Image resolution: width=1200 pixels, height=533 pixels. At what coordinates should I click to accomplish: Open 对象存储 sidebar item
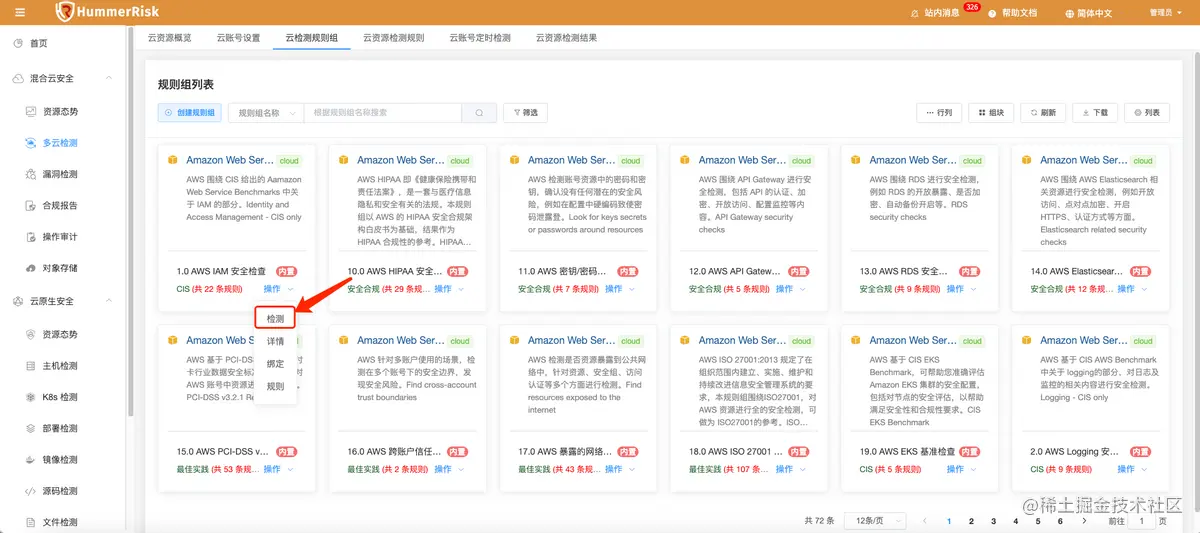tap(62, 268)
